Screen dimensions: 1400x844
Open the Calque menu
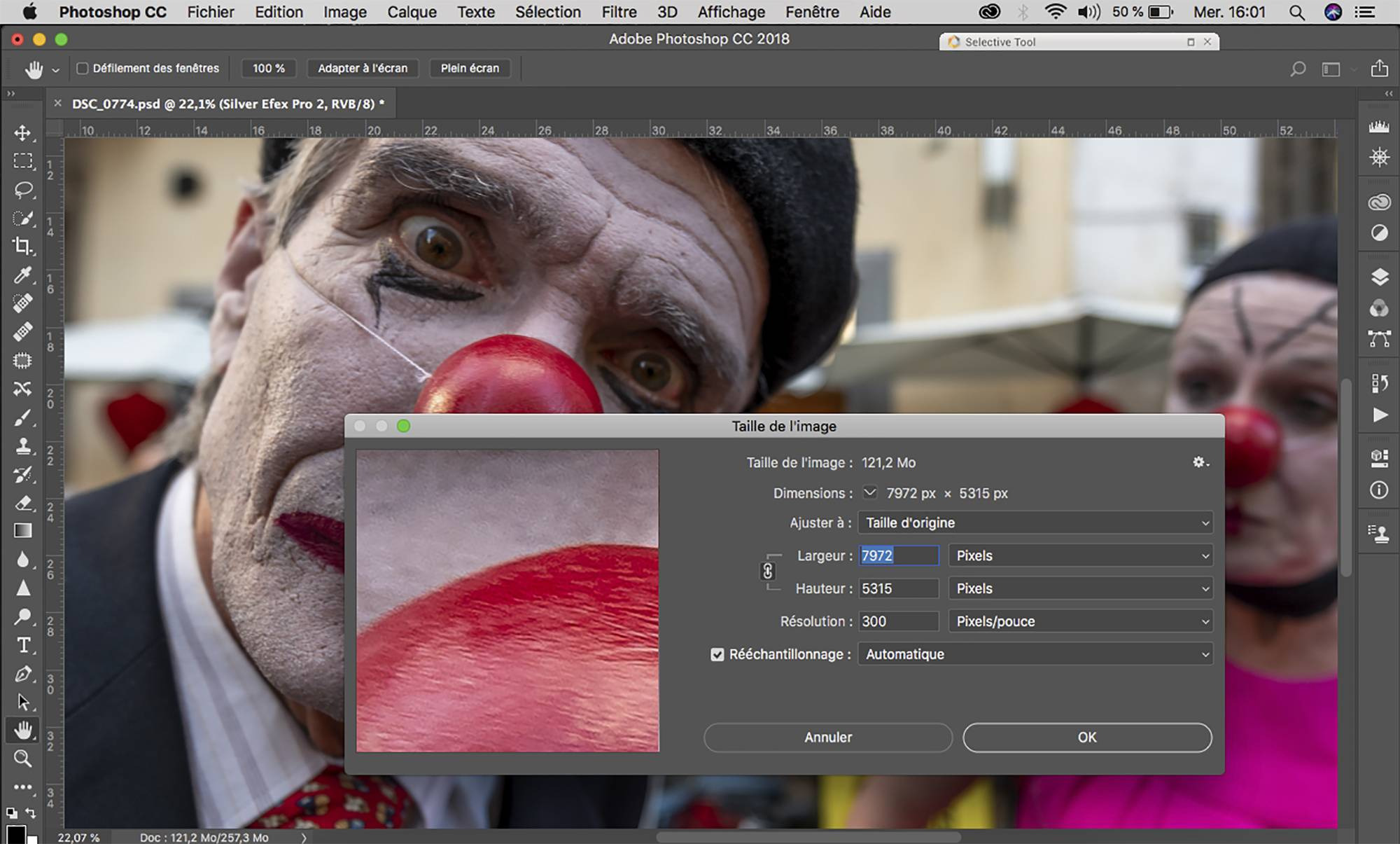tap(412, 12)
